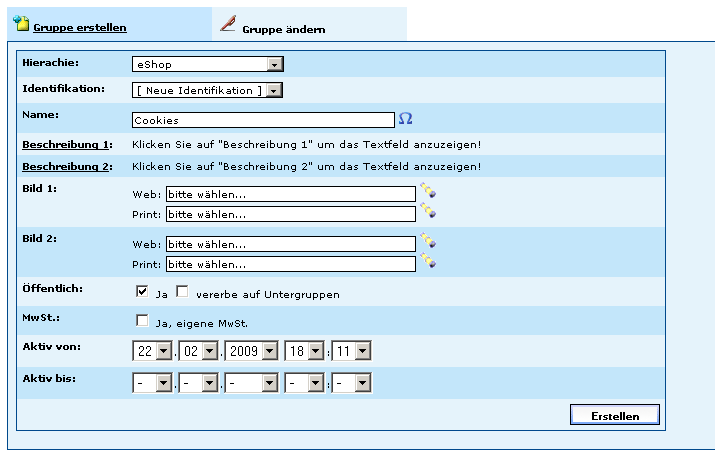Open the Identifikation dropdown
This screenshot has height=455, width=715.
pos(207,90)
